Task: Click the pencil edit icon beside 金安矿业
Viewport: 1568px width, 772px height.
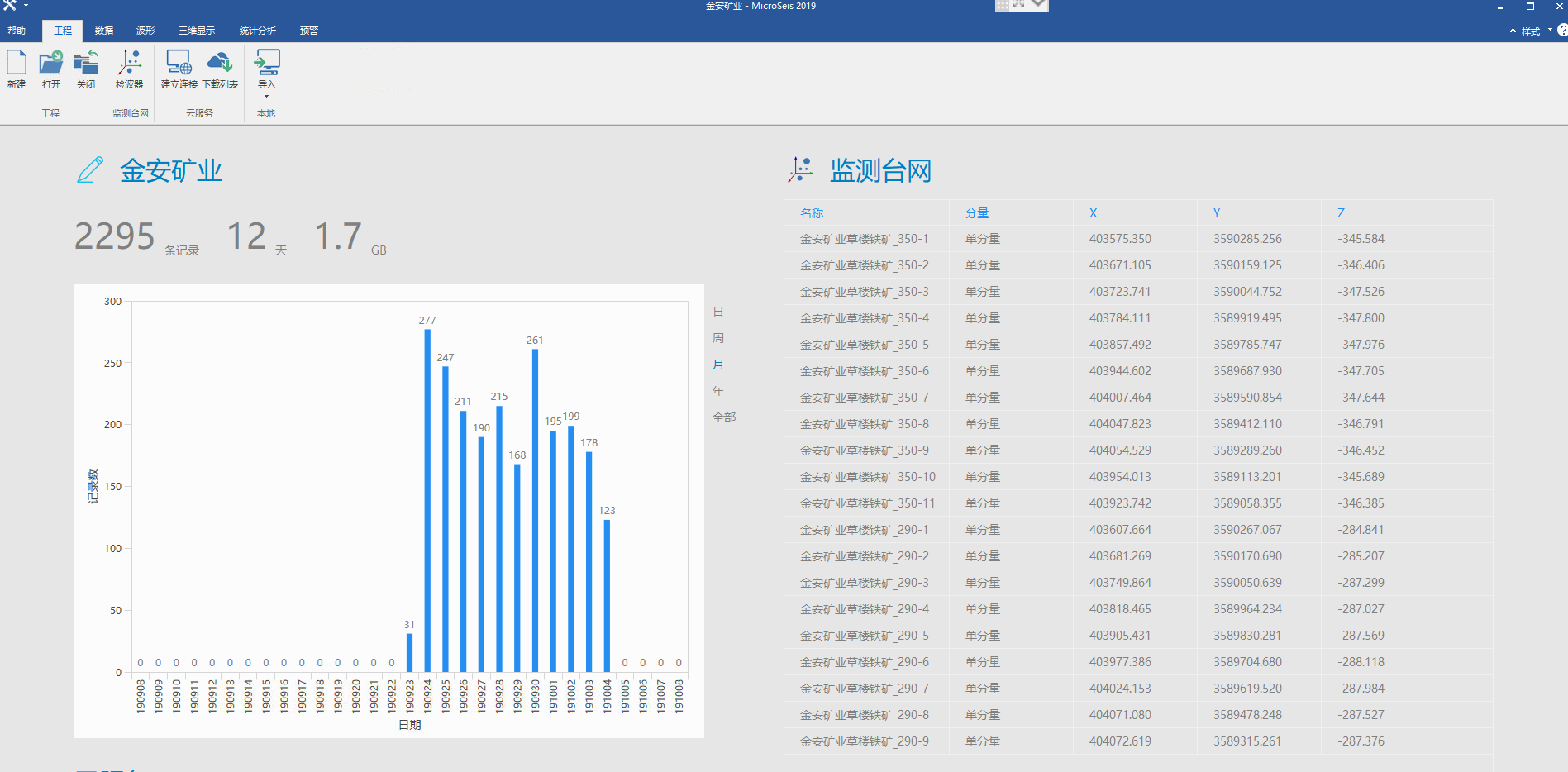Action: point(90,170)
